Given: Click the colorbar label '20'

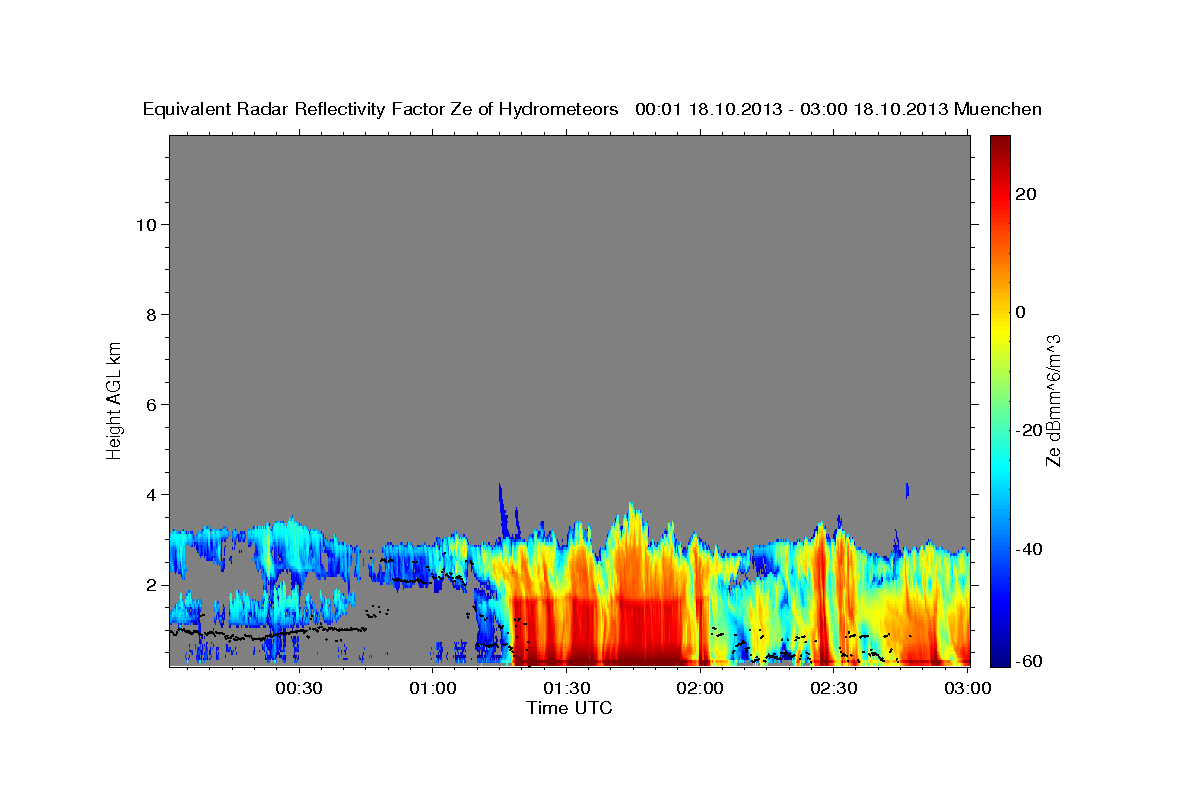Looking at the screenshot, I should click(1025, 194).
